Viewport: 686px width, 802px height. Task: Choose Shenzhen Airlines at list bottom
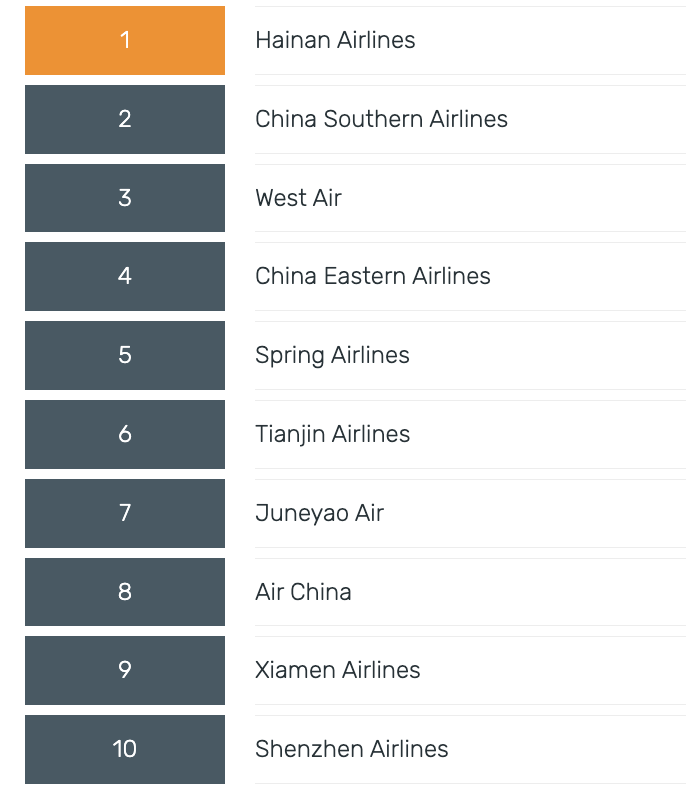click(351, 749)
